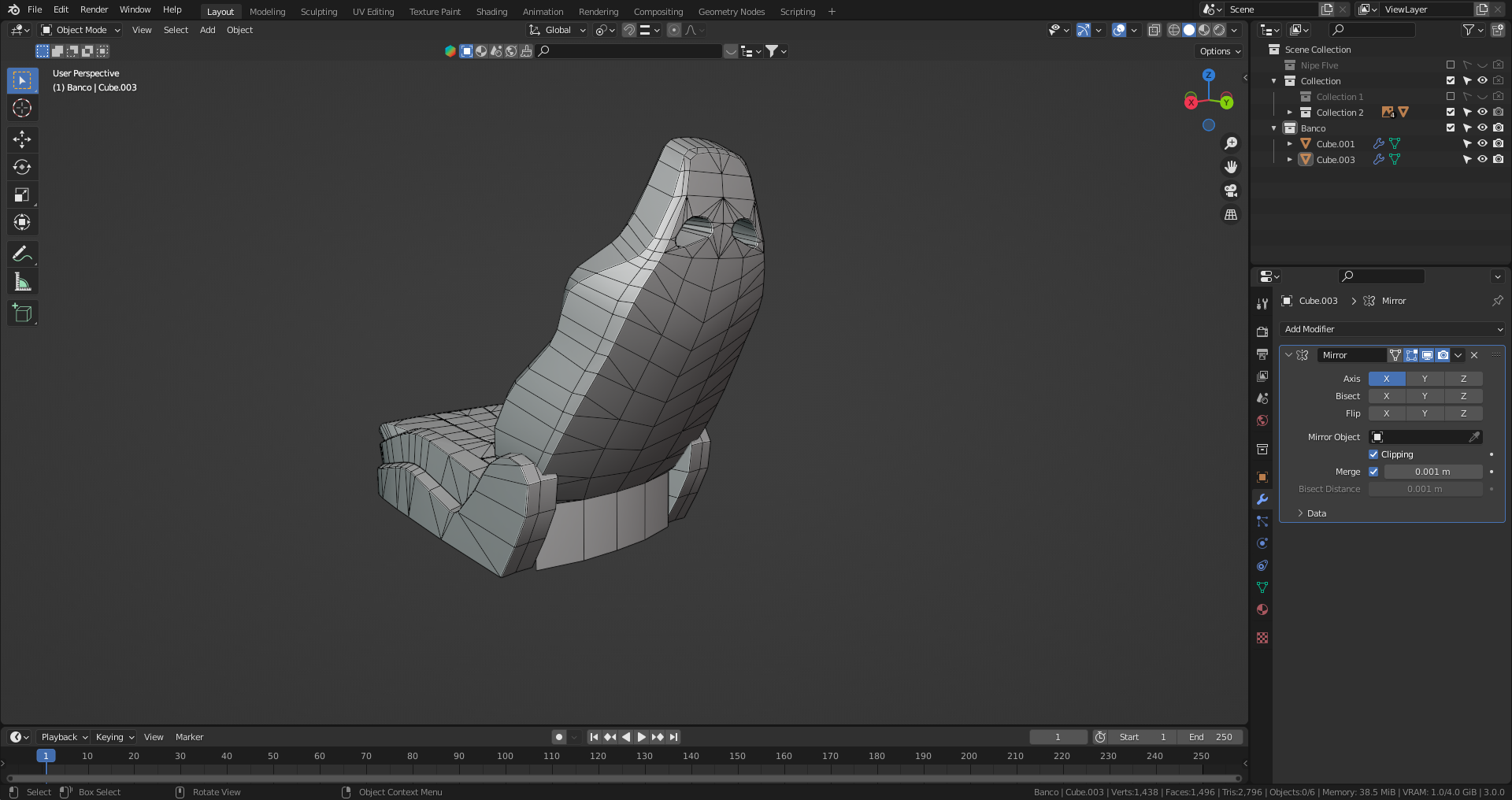1512x800 pixels.
Task: Click the Add Cube tool
Action: coord(22,313)
